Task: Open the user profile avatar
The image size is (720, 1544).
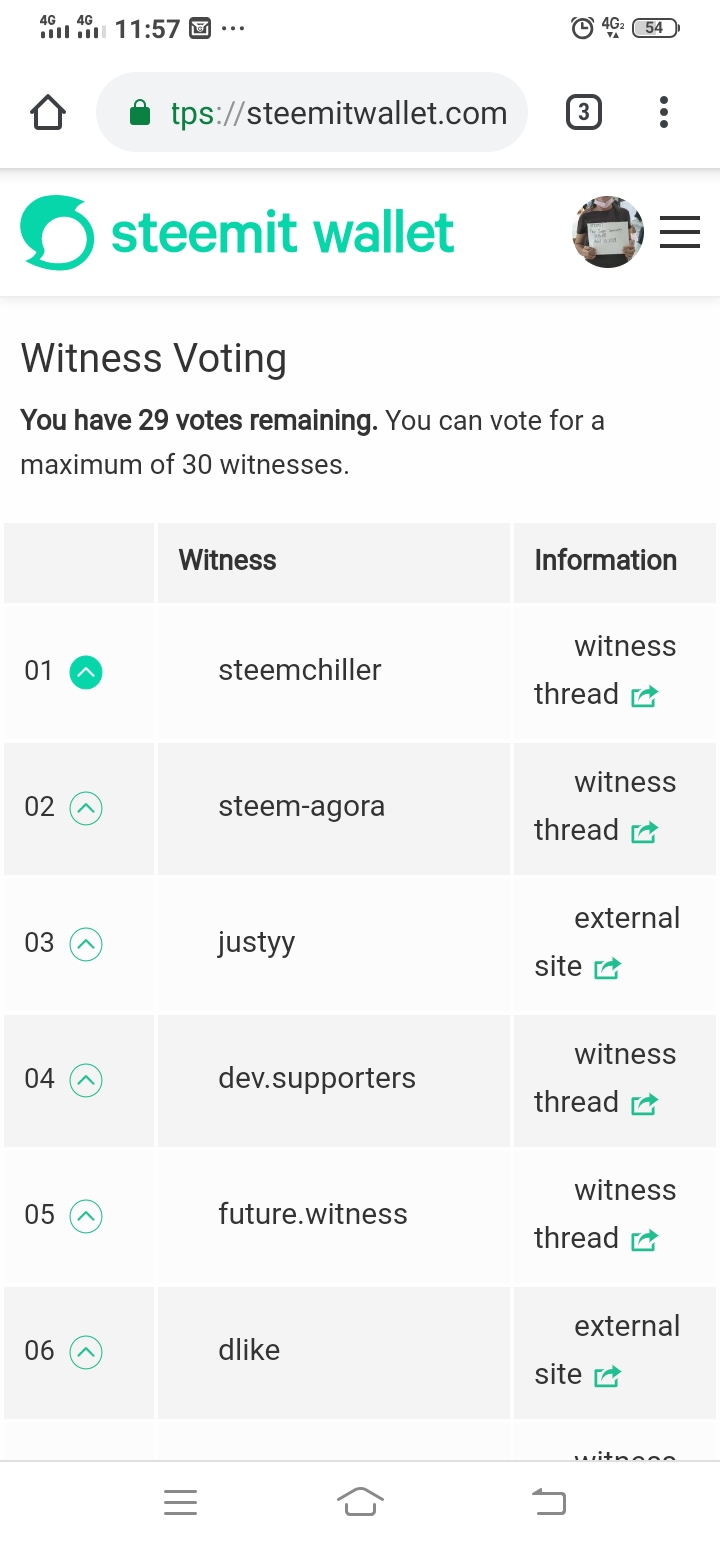Action: pyautogui.click(x=608, y=232)
